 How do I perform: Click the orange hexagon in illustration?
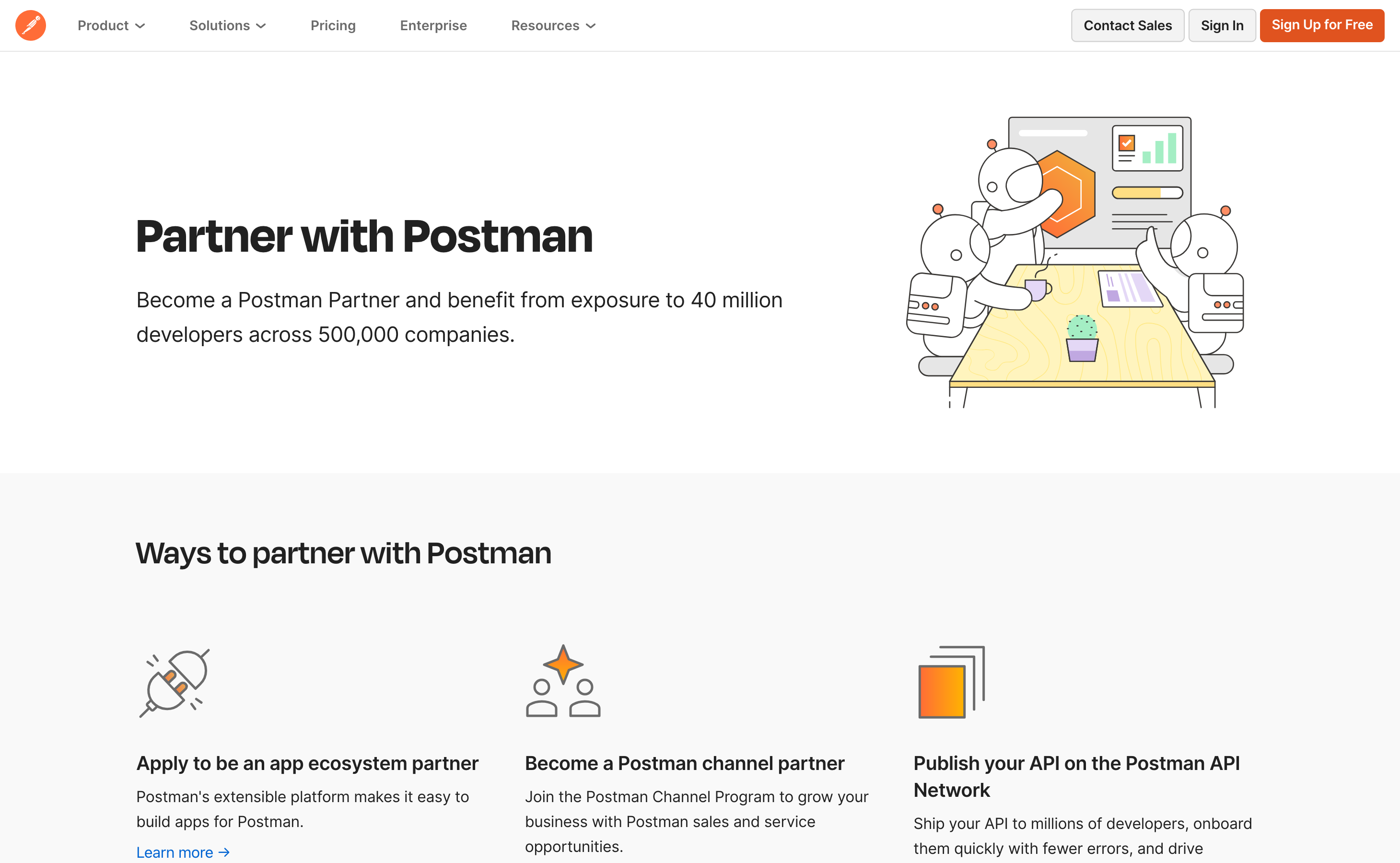click(x=1065, y=194)
